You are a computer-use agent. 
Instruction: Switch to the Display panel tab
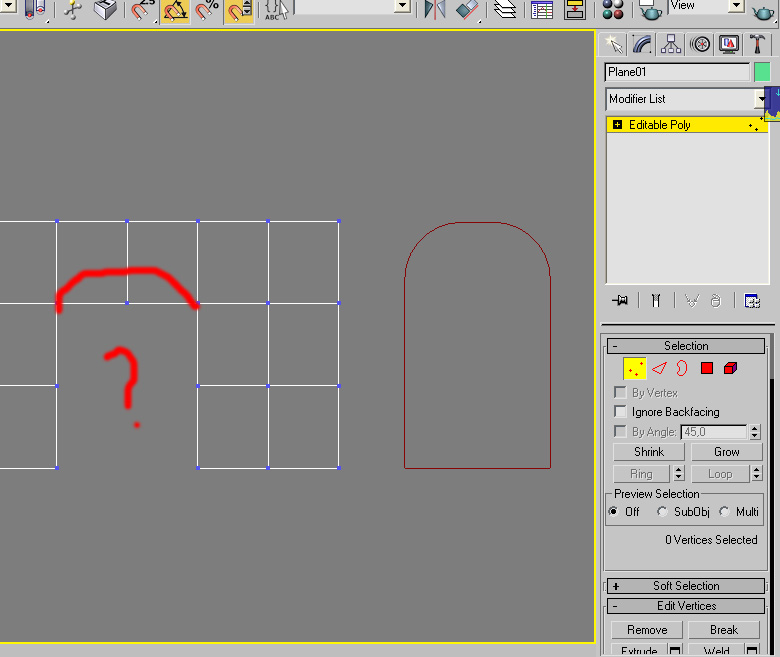729,44
